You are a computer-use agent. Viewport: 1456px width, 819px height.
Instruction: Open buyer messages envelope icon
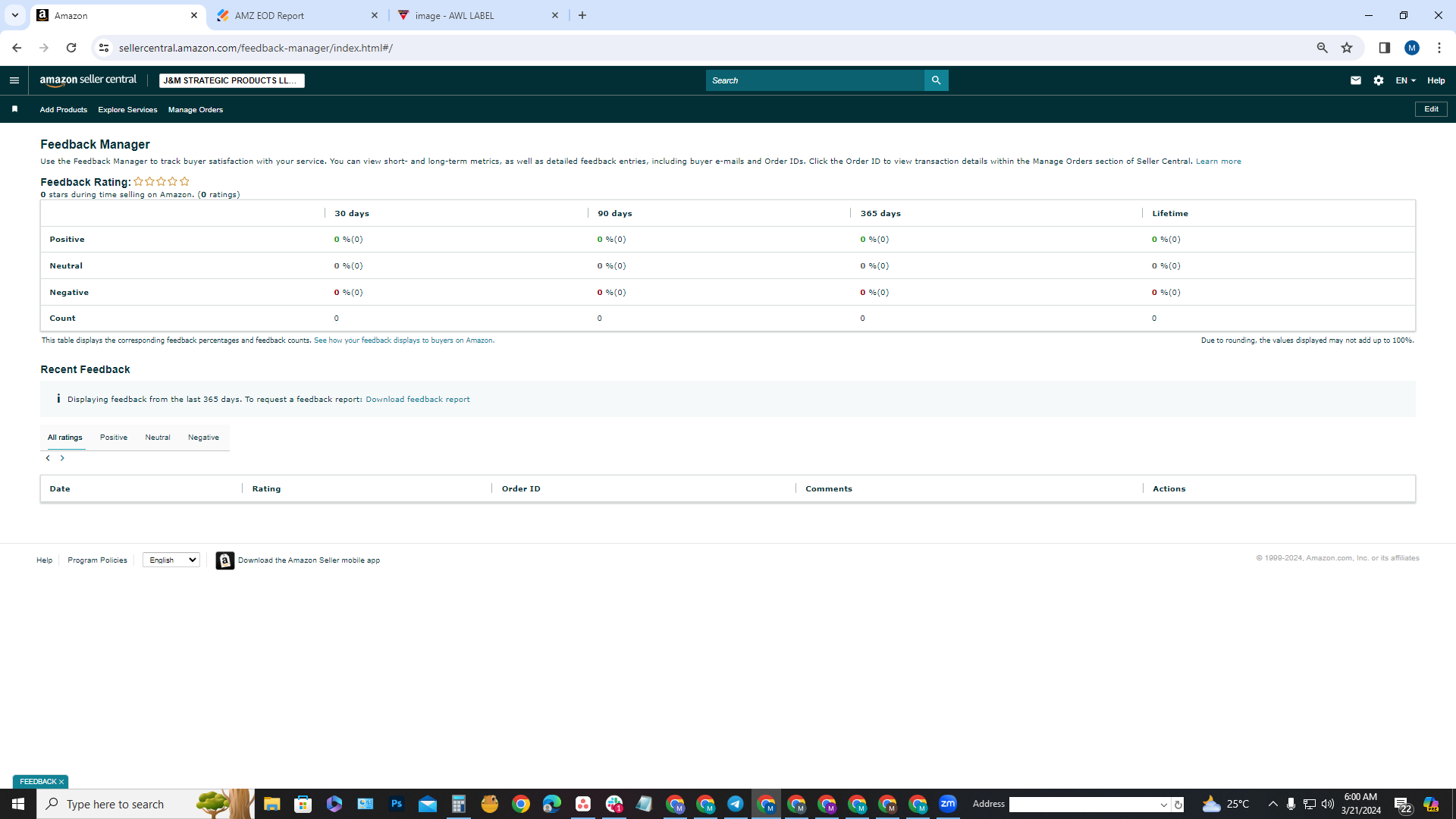[x=1356, y=80]
